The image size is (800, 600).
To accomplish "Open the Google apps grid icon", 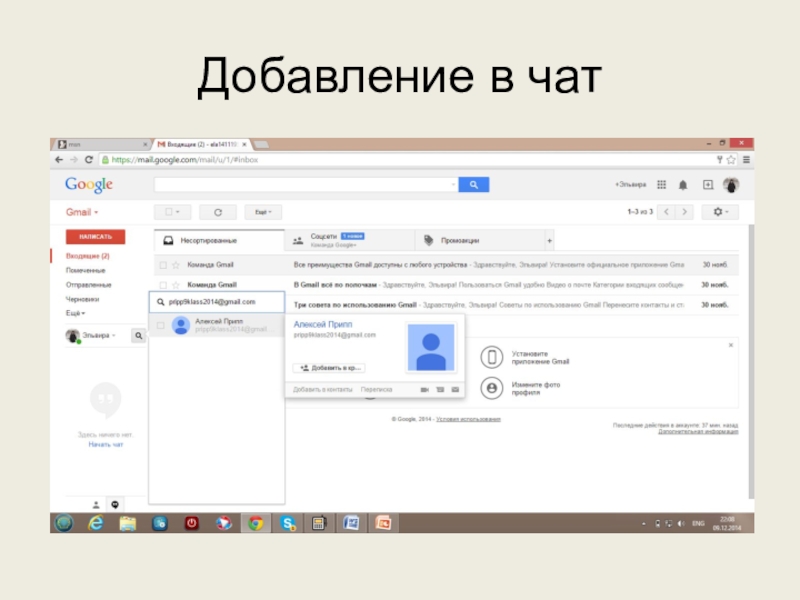I will [x=661, y=184].
